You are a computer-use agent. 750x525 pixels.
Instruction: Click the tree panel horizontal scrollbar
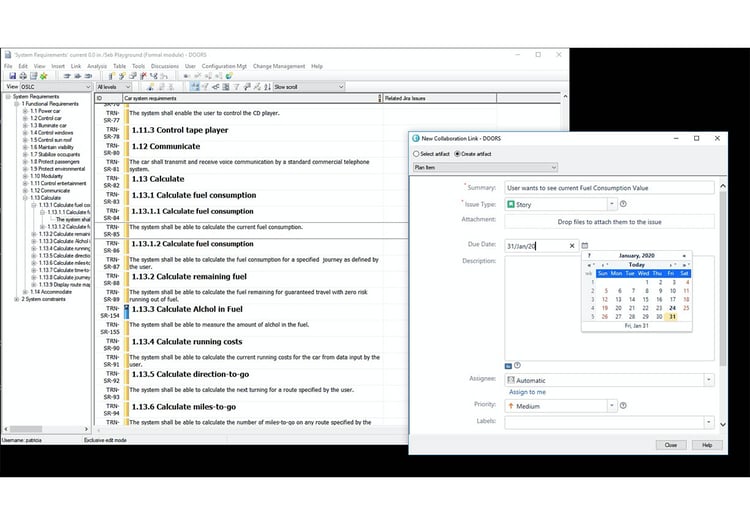point(46,429)
